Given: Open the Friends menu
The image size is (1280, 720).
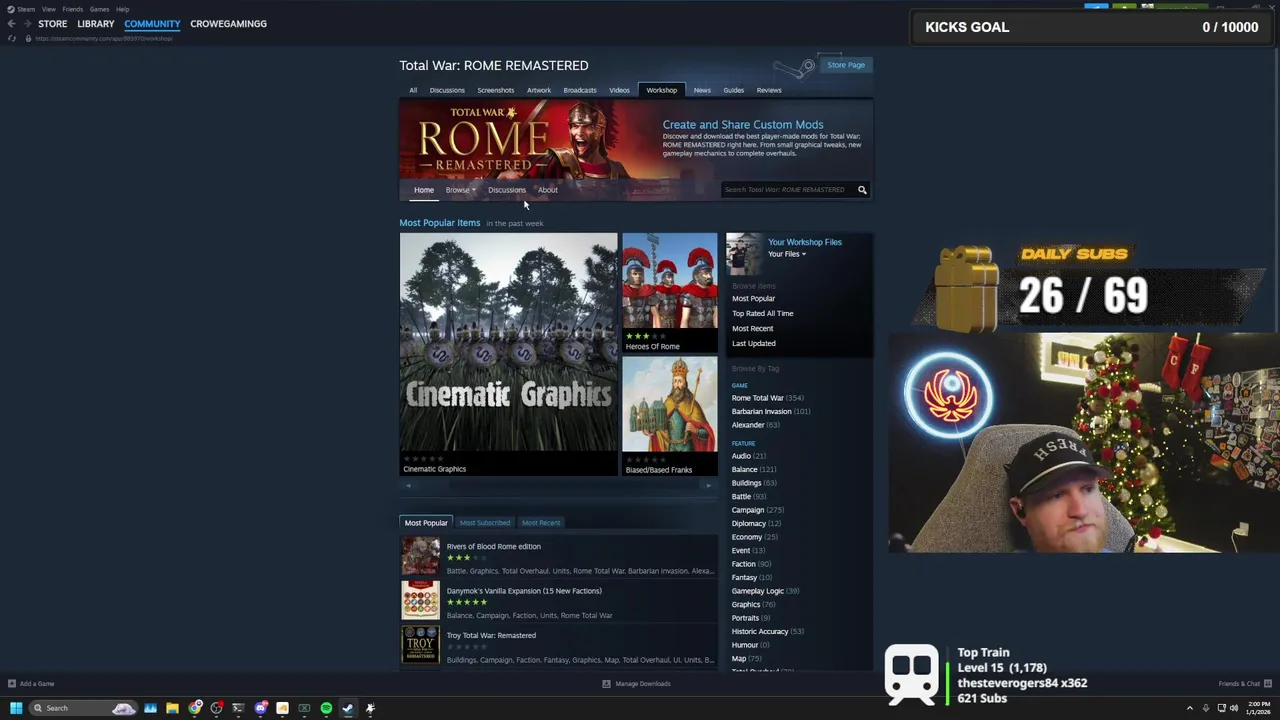Looking at the screenshot, I should pyautogui.click(x=73, y=9).
